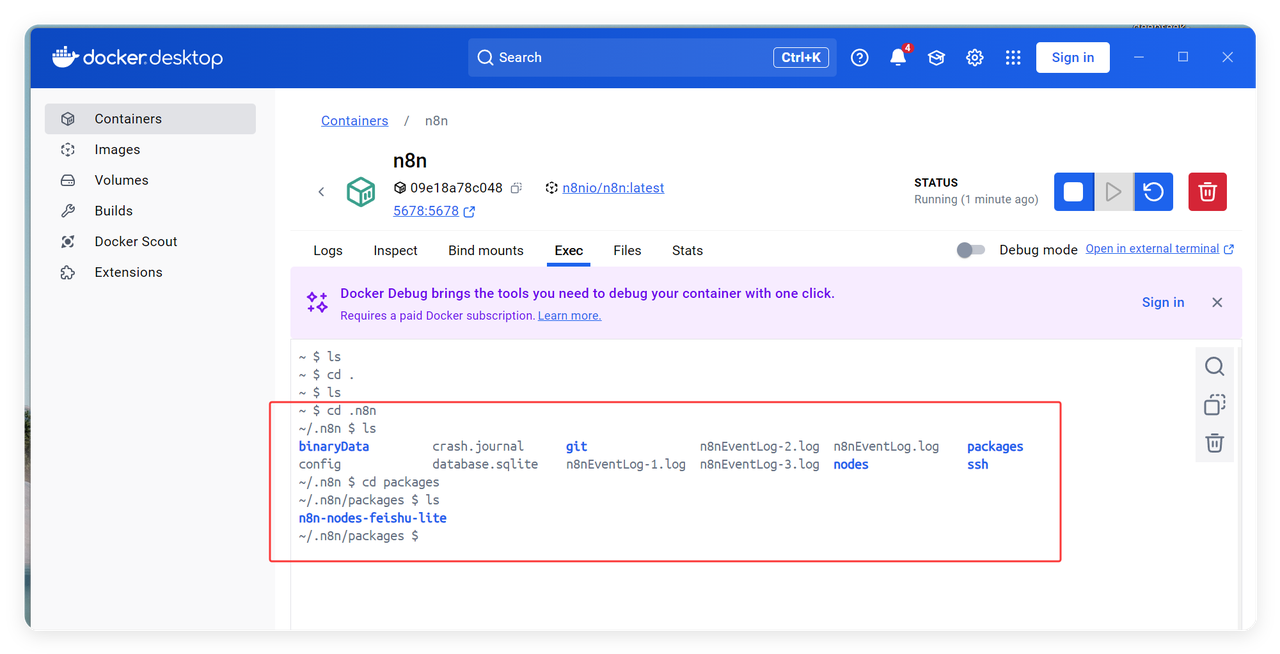Click the nodes directory name in listing

851,465
